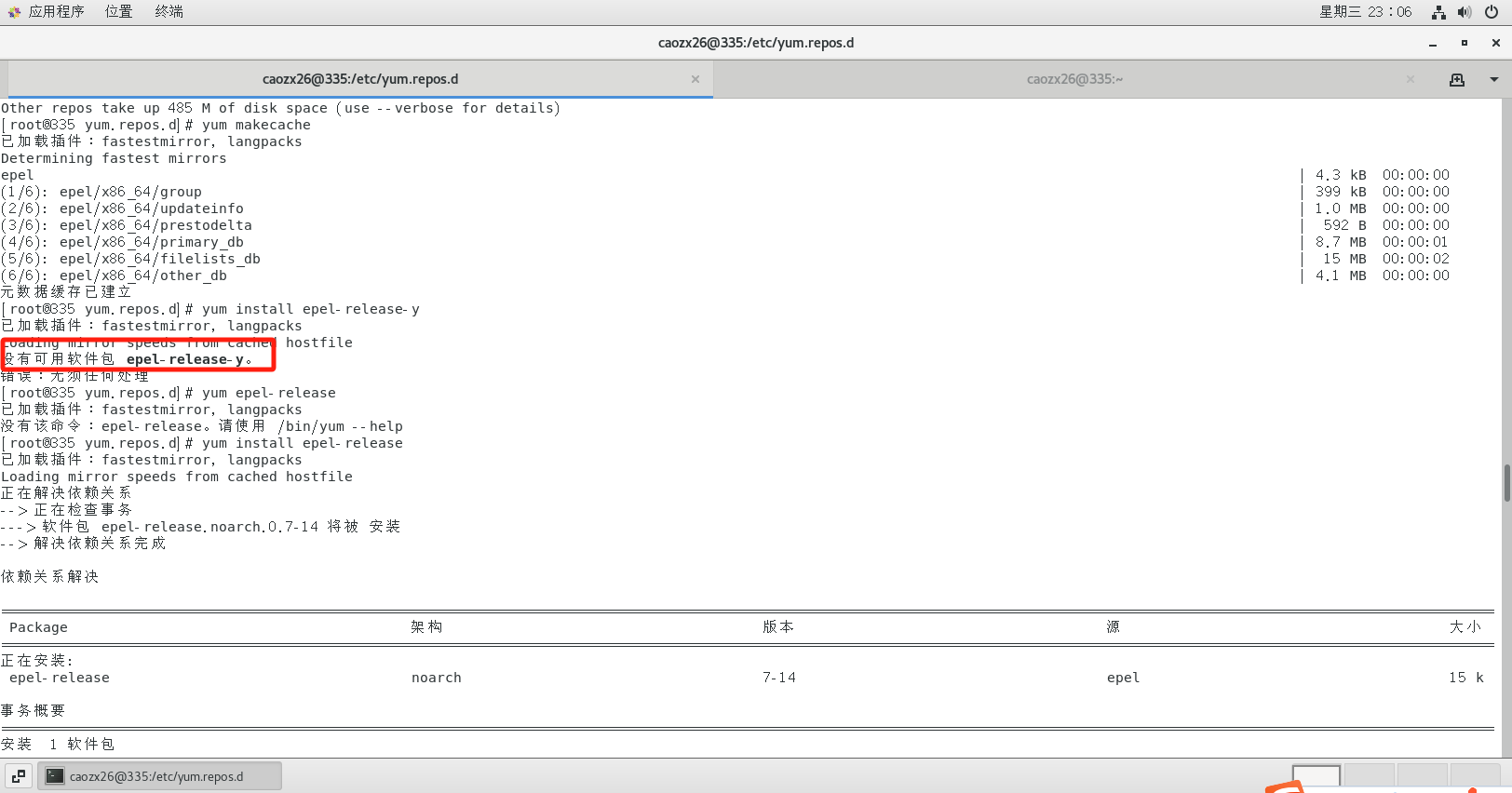The image size is (1512, 793).
Task: Switch to caozx26@335:/etc/yum.repos.d tab
Action: [x=359, y=79]
